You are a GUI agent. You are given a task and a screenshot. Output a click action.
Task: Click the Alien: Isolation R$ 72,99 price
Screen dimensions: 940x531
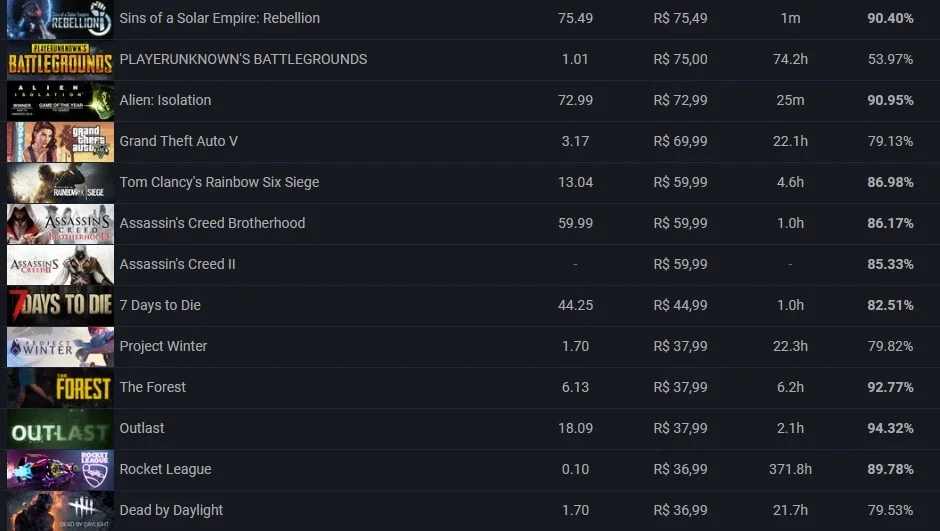[x=680, y=100]
